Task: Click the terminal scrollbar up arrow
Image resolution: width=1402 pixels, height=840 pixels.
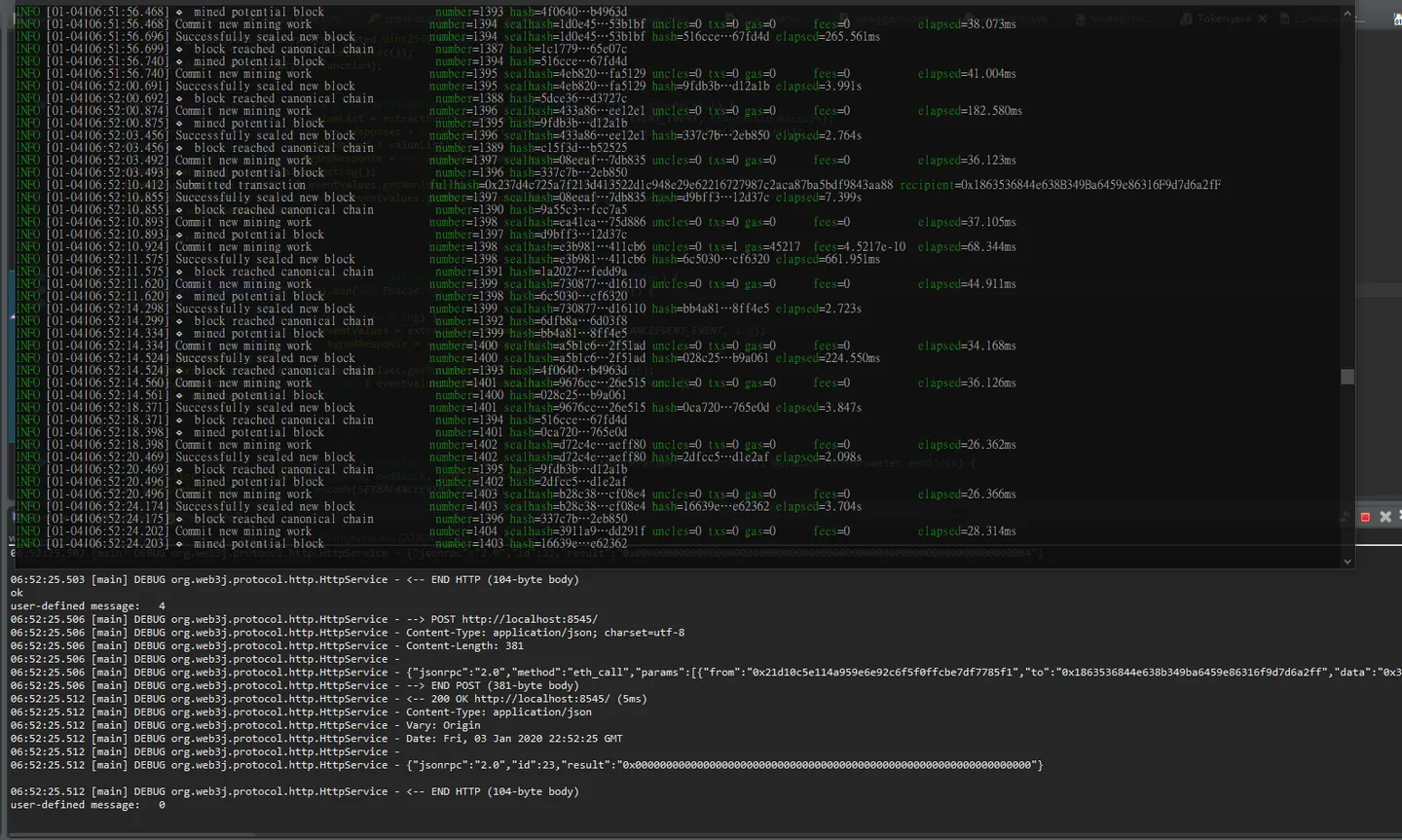Action: [x=1347, y=14]
